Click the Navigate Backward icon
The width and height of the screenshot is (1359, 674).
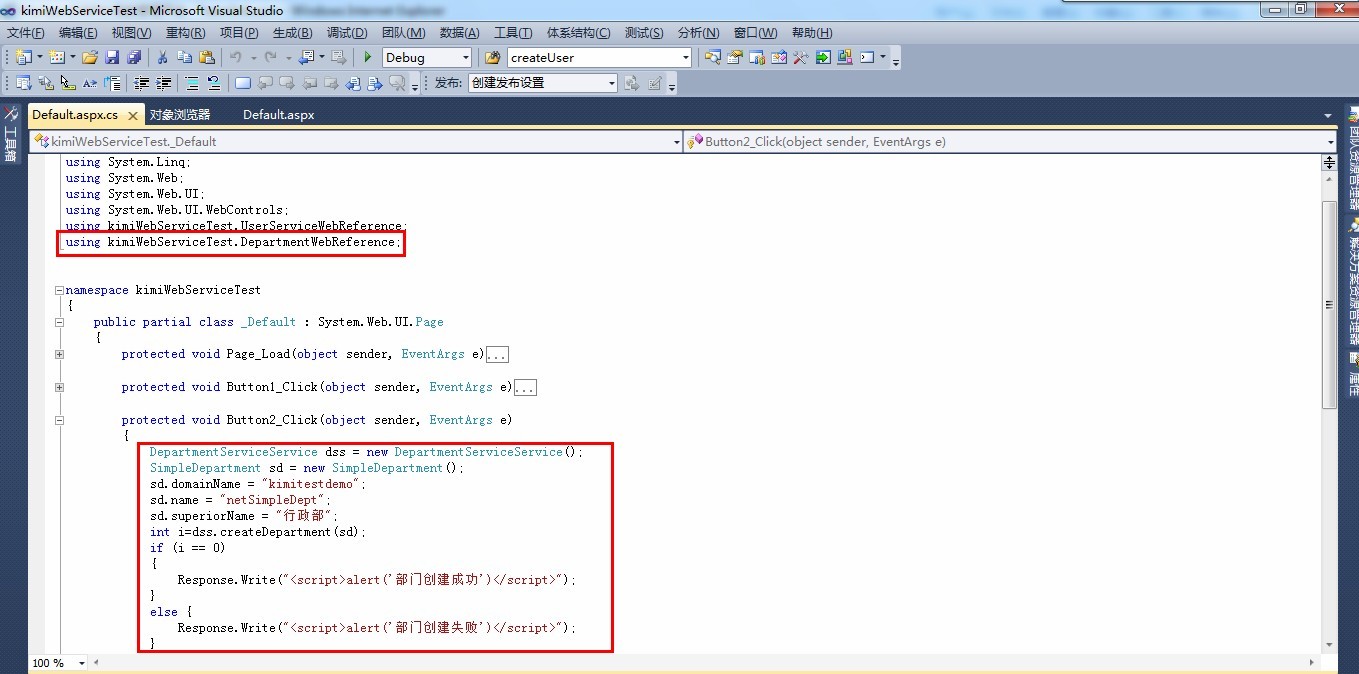pos(305,57)
